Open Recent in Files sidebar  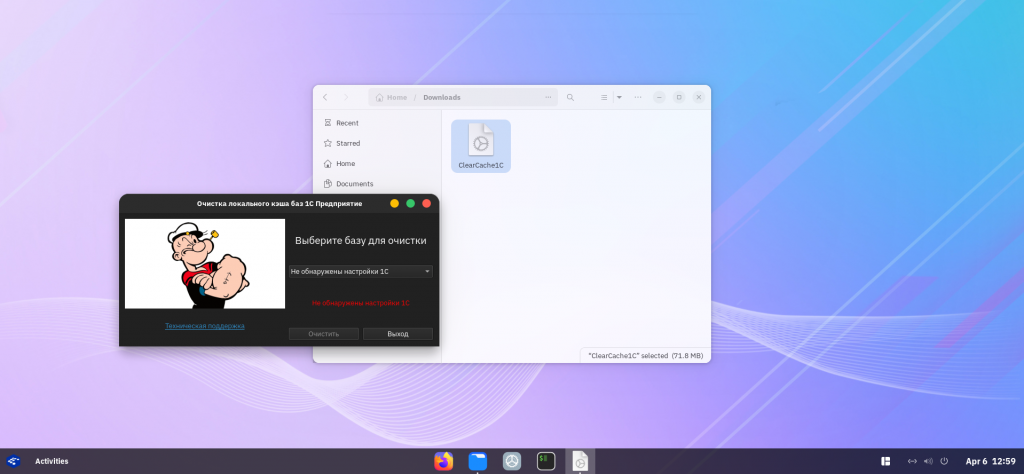(378, 123)
